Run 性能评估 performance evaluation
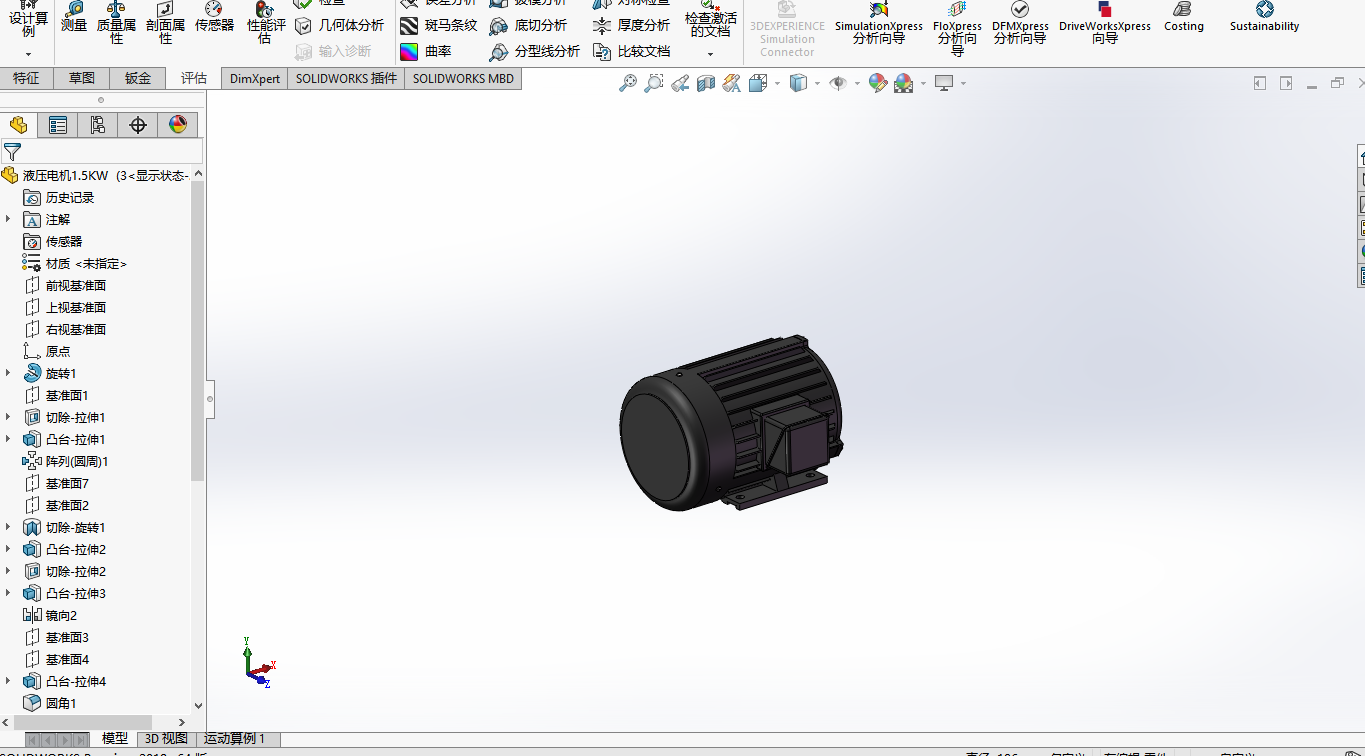 (265, 24)
